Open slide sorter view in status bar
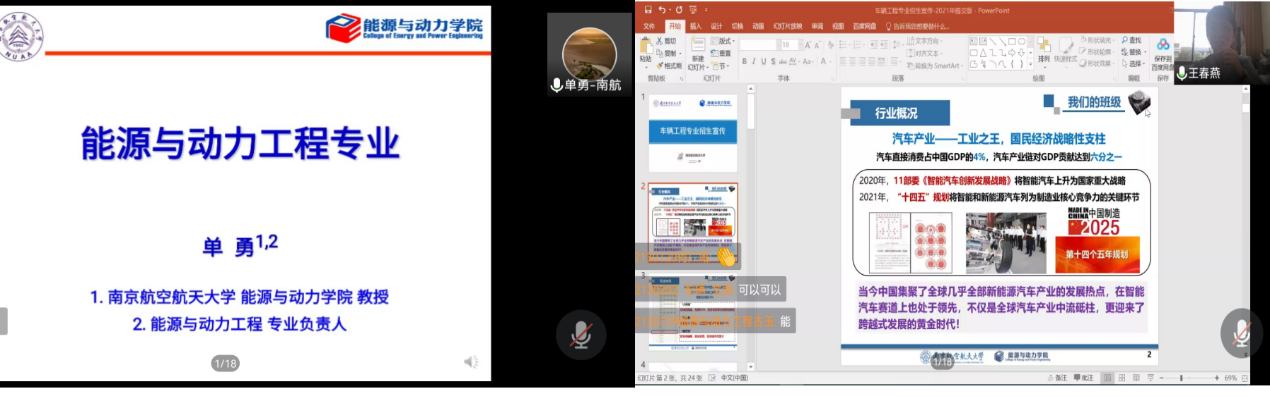This screenshot has height=396, width=1270. (1121, 378)
